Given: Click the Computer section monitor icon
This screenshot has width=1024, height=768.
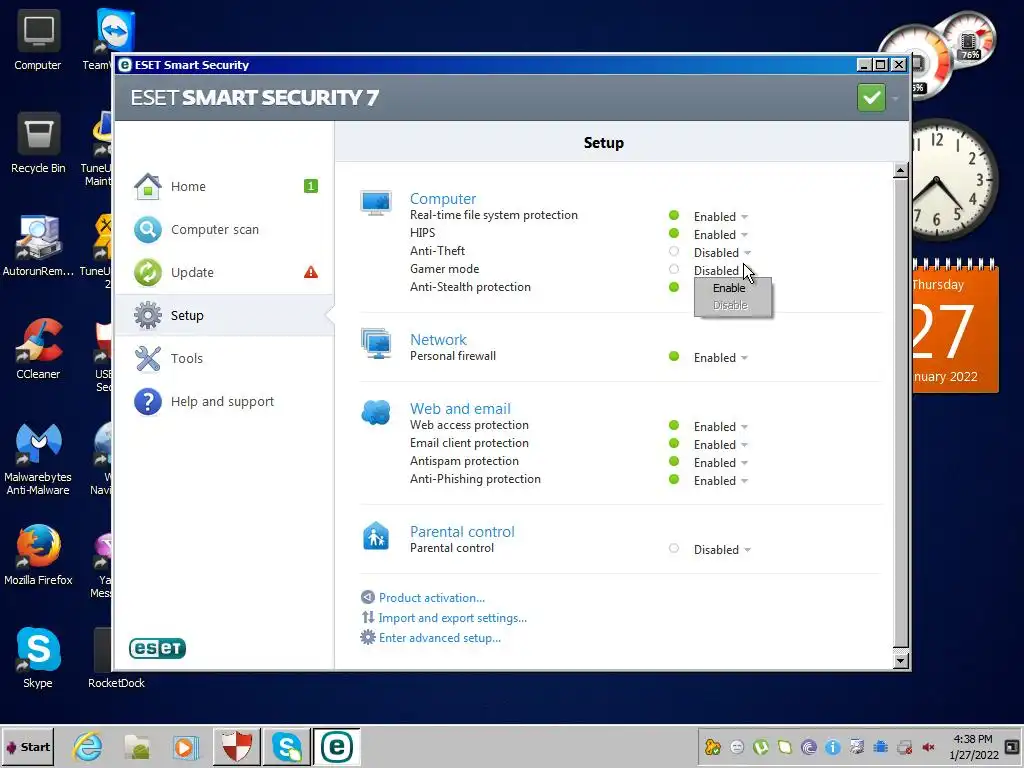Looking at the screenshot, I should click(376, 203).
